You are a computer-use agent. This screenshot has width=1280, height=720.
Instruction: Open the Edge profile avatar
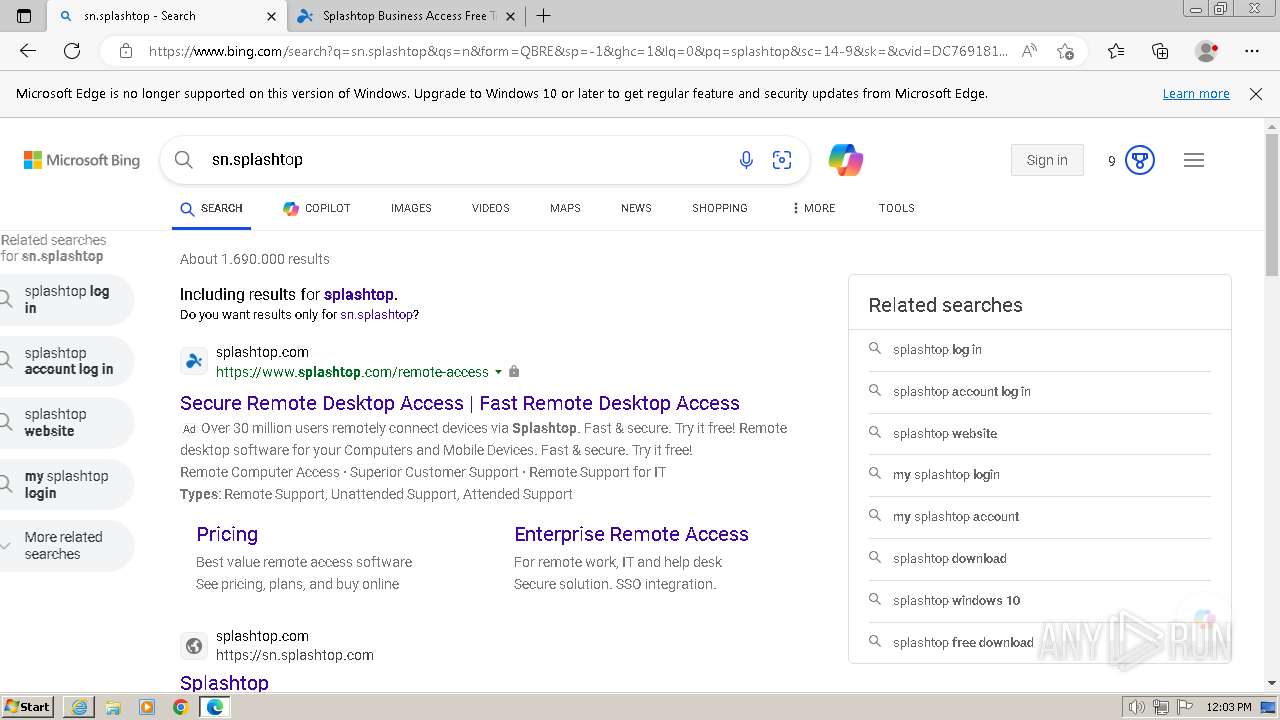pos(1207,51)
